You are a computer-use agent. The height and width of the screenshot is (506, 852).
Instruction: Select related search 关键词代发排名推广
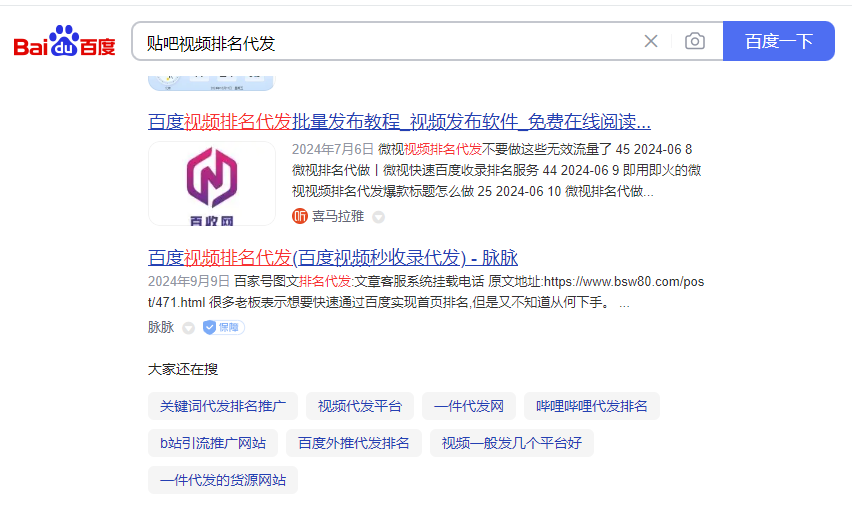point(223,406)
